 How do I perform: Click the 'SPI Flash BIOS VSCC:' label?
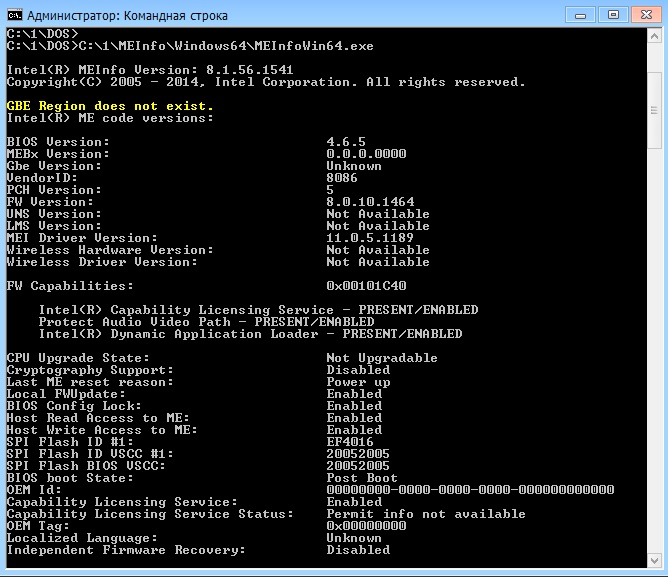[x=86, y=466]
